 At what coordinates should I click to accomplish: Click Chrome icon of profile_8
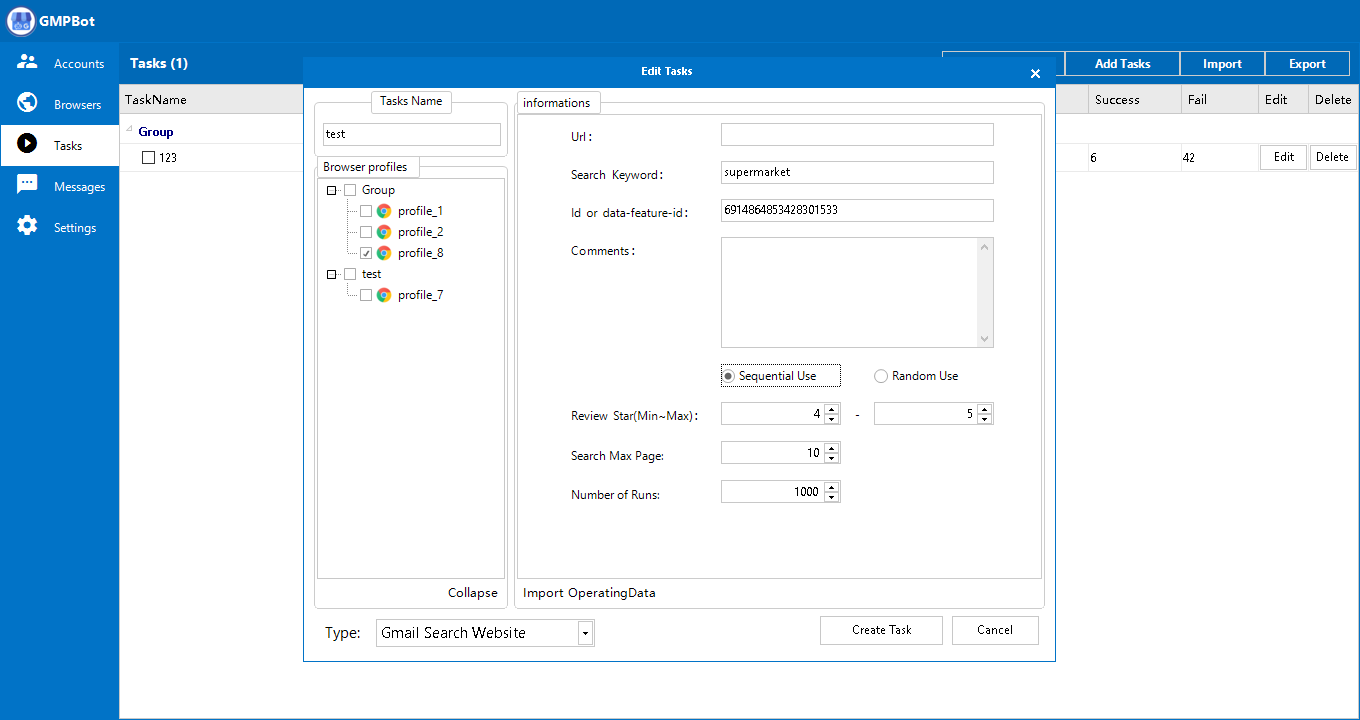pyautogui.click(x=384, y=253)
